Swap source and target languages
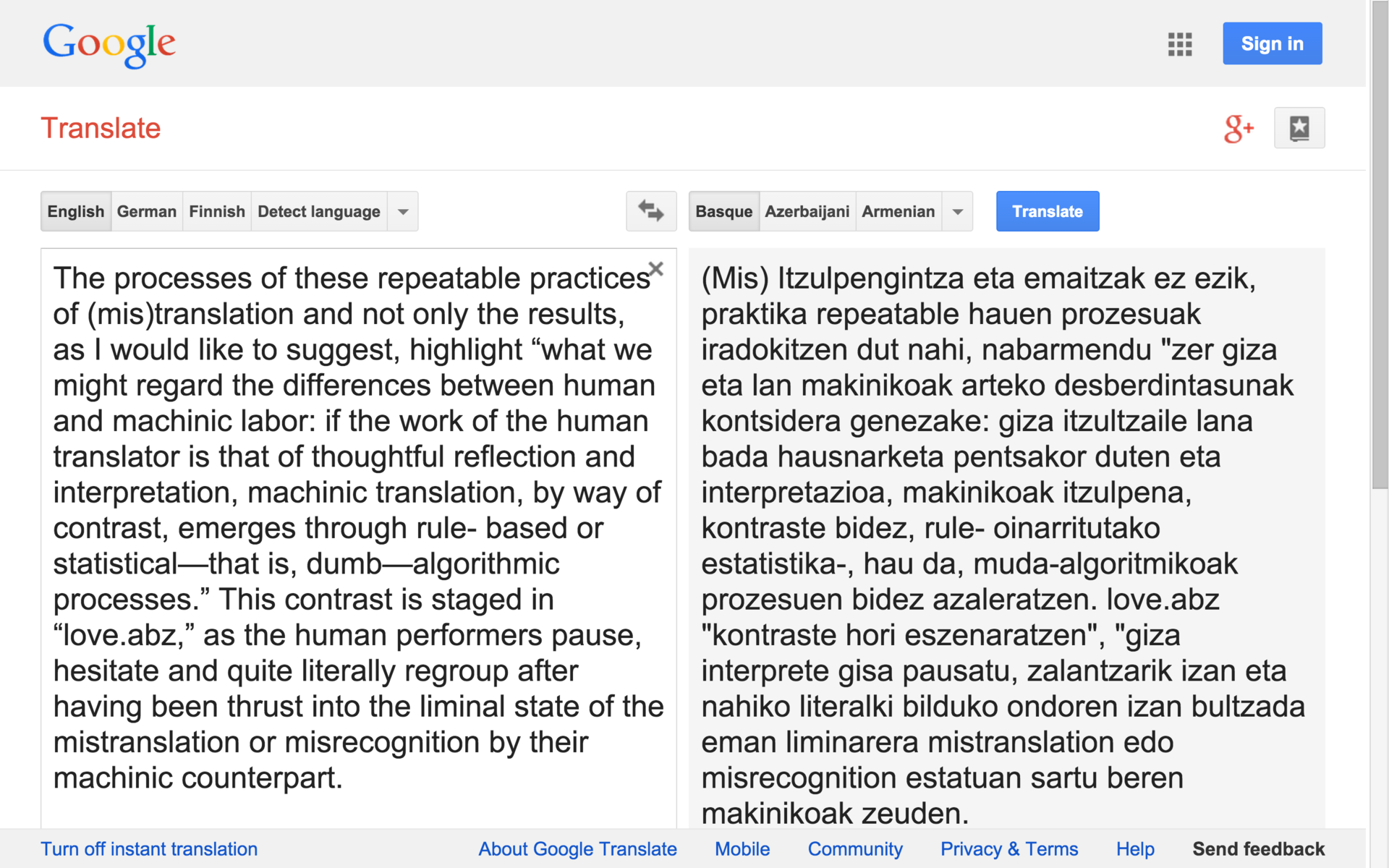 coord(651,211)
